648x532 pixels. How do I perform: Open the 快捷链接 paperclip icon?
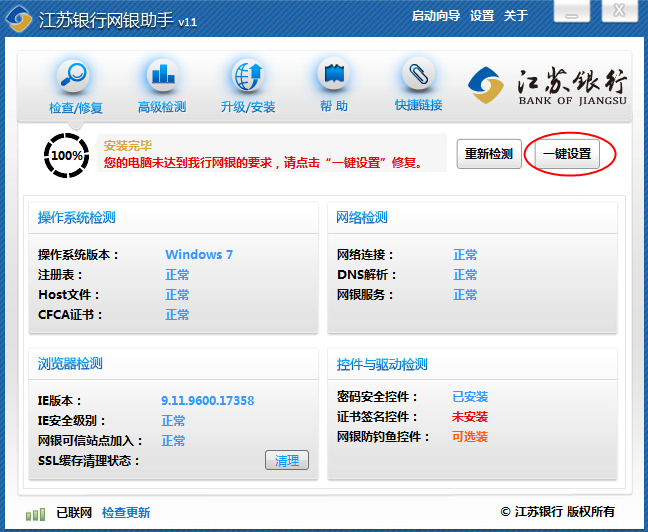click(x=418, y=74)
